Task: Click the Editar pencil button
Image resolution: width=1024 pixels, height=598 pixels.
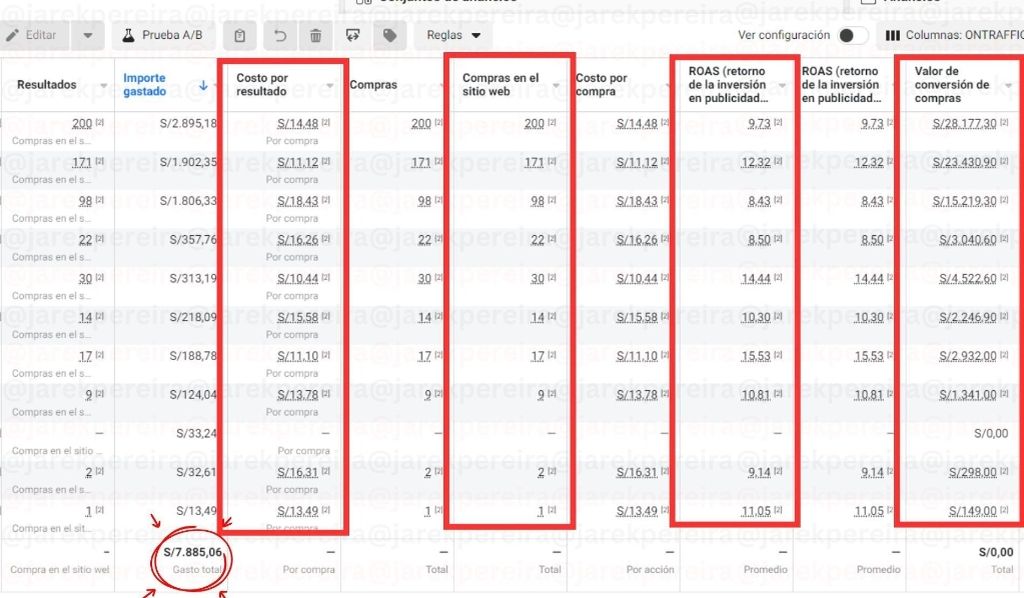Action: pos(32,35)
